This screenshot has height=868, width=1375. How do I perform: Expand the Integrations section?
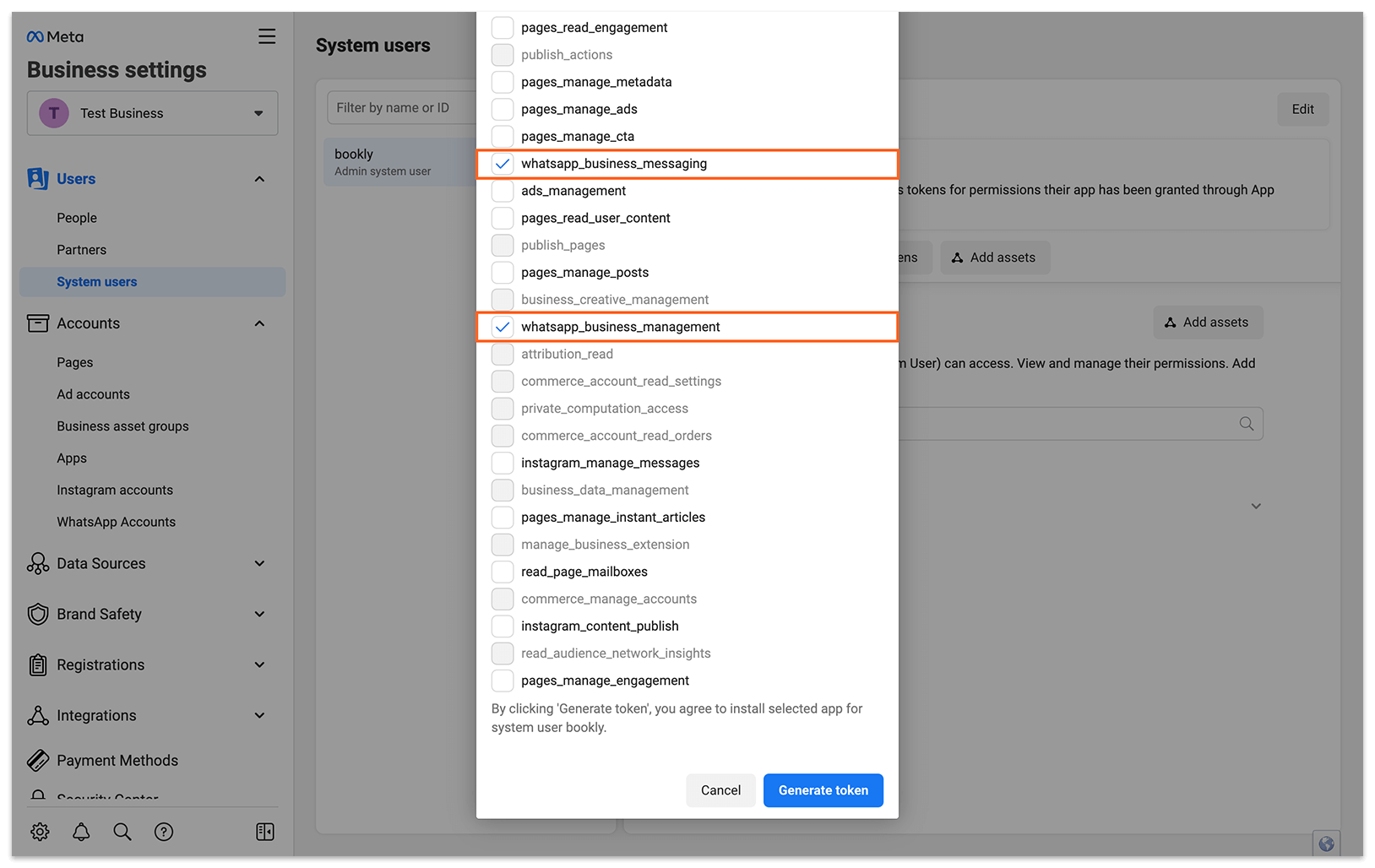coord(259,715)
